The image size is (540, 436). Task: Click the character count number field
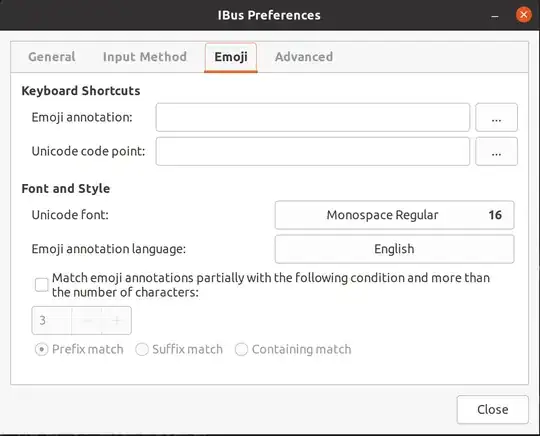(x=52, y=321)
